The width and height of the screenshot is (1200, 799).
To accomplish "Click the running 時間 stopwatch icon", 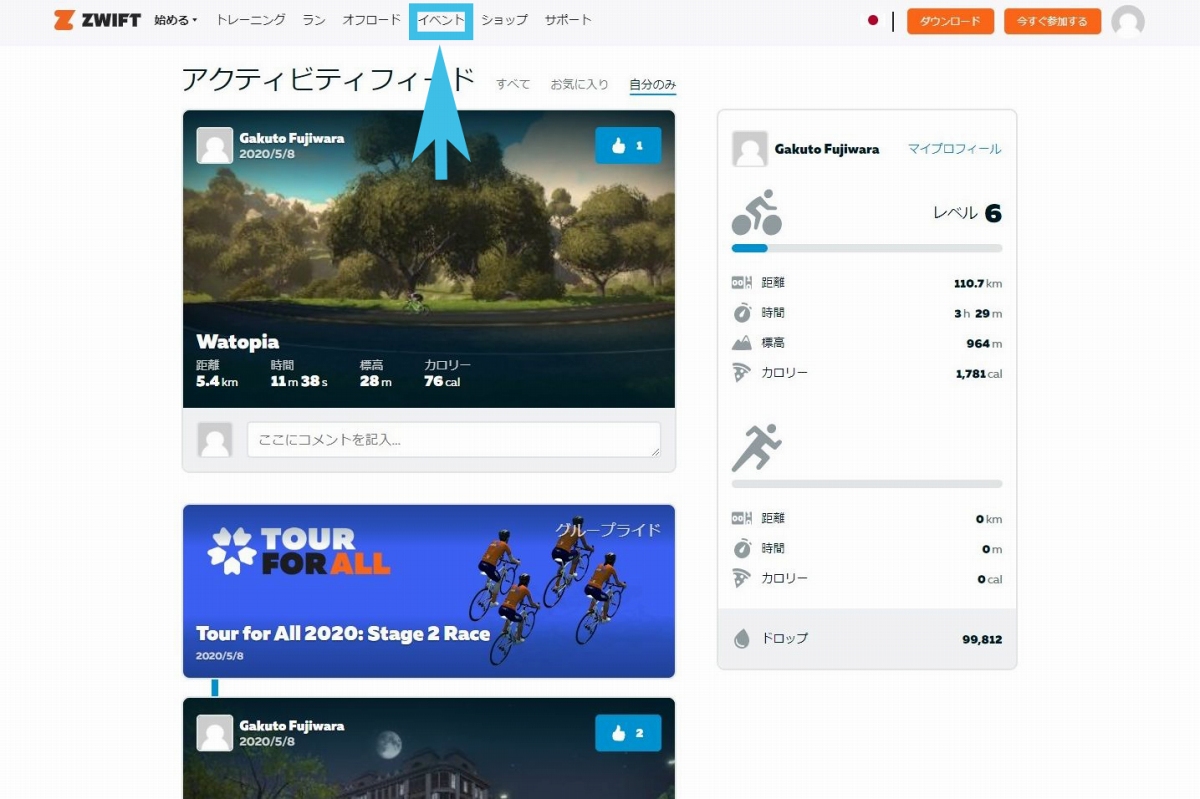I will click(741, 549).
